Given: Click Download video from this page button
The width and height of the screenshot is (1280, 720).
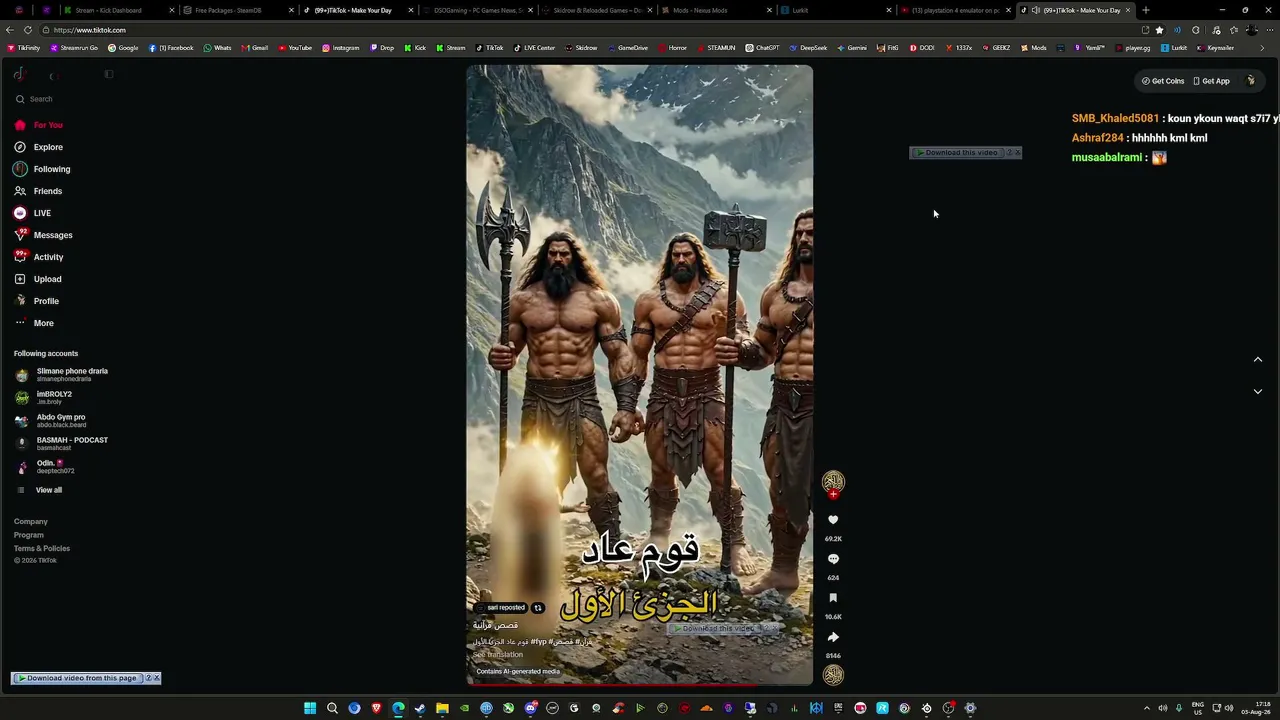Looking at the screenshot, I should tap(77, 678).
